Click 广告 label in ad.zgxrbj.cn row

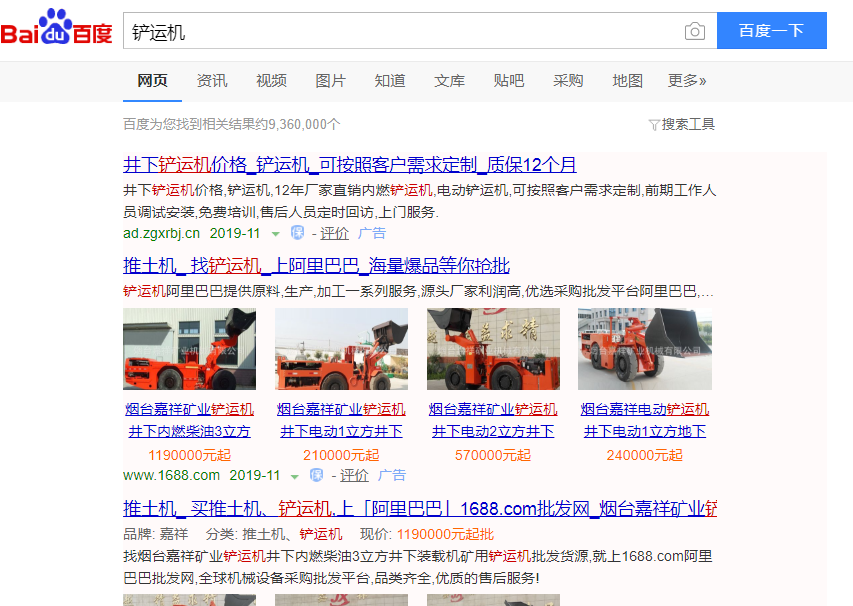pos(372,233)
